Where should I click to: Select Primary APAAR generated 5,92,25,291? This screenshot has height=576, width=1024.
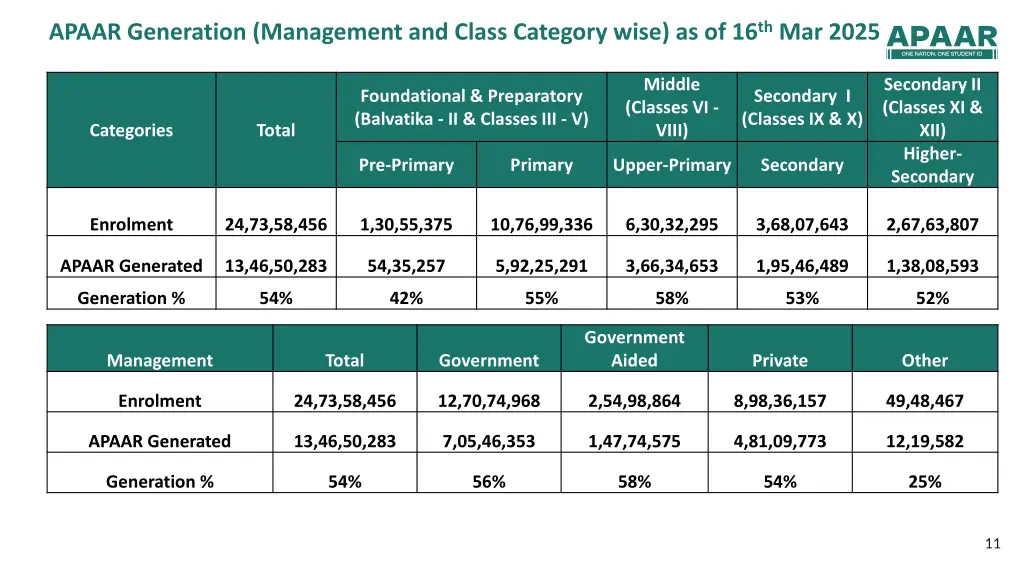pos(541,266)
